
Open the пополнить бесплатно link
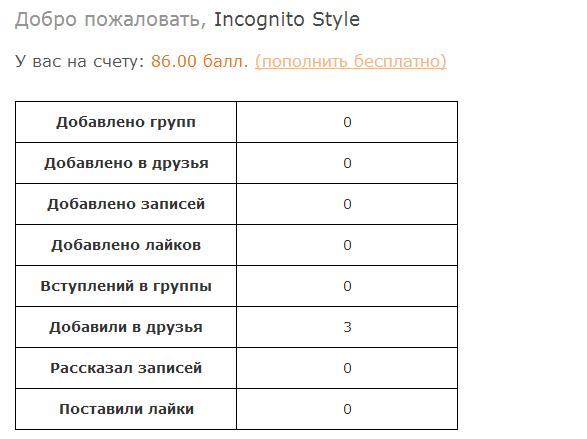pyautogui.click(x=351, y=61)
